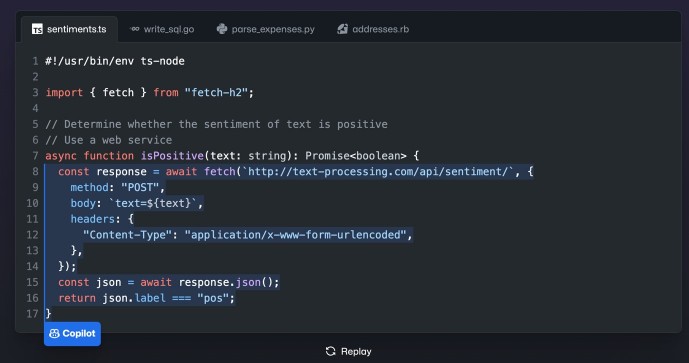Click the "Content-Type" header key
The image size is (689, 363).
[x=127, y=235]
